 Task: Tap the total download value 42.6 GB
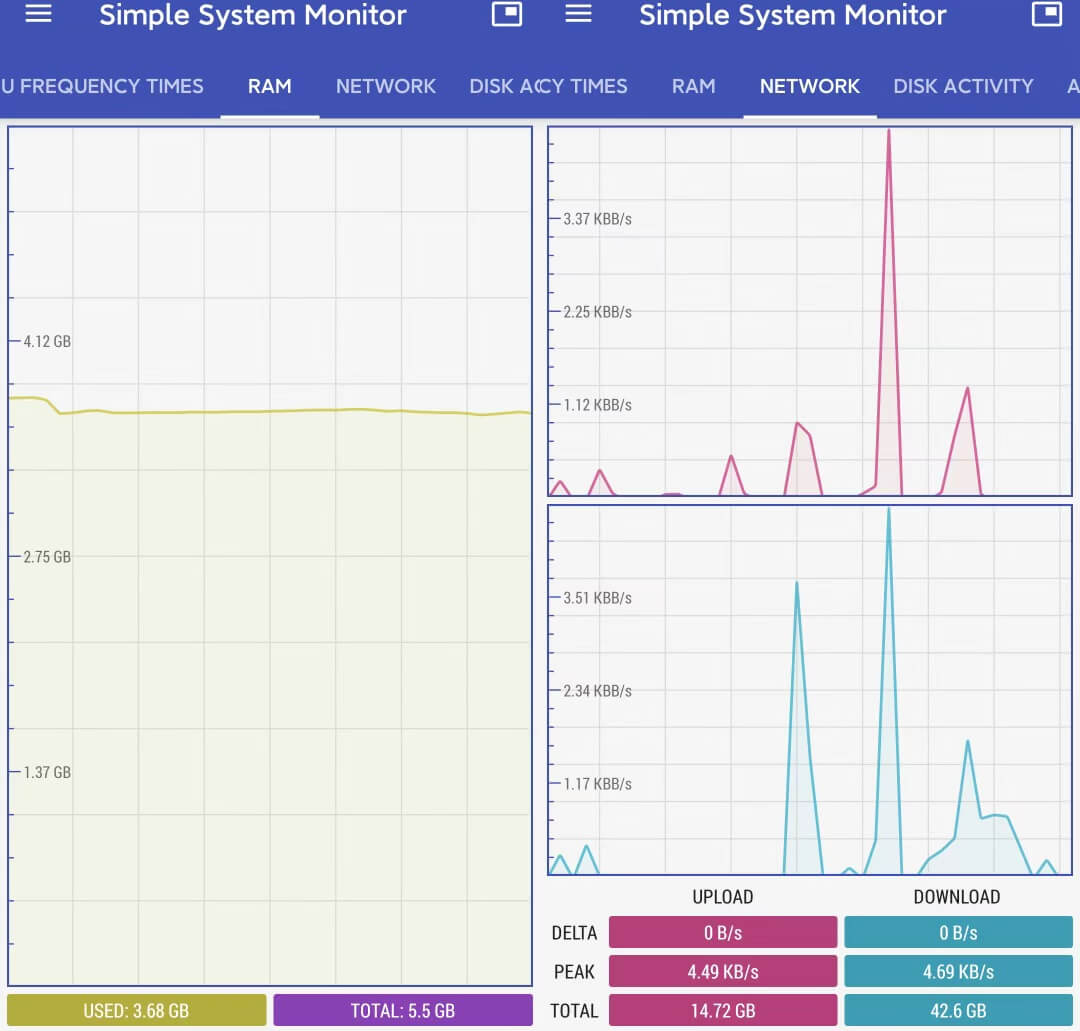click(958, 1010)
